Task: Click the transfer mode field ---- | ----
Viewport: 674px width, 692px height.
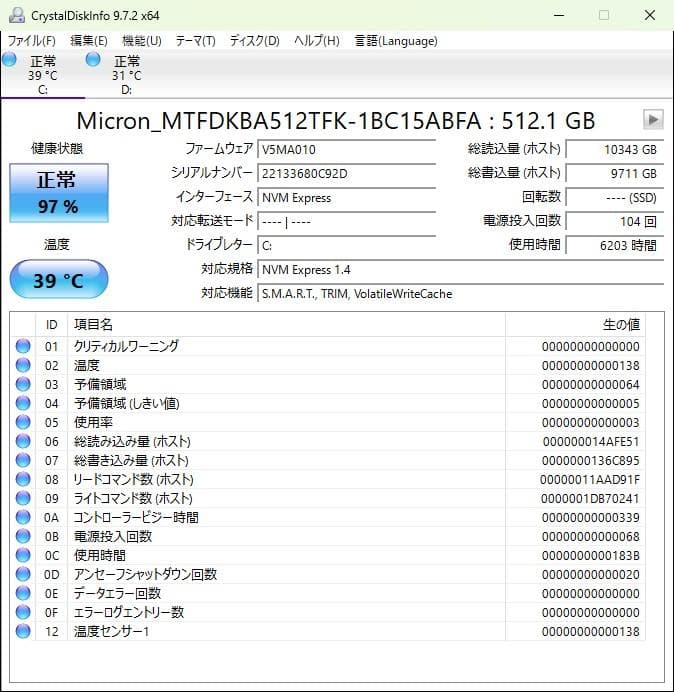Action: (347, 222)
